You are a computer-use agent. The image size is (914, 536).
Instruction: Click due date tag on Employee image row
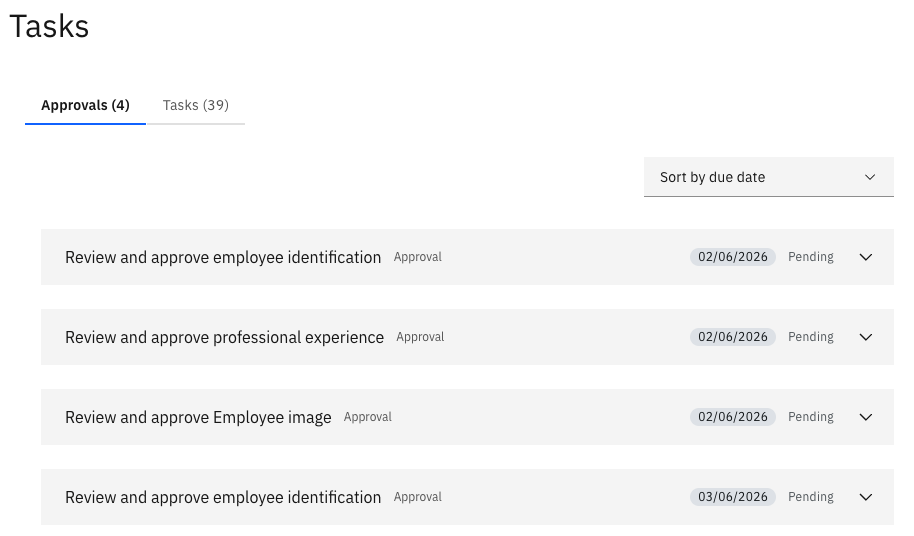733,417
